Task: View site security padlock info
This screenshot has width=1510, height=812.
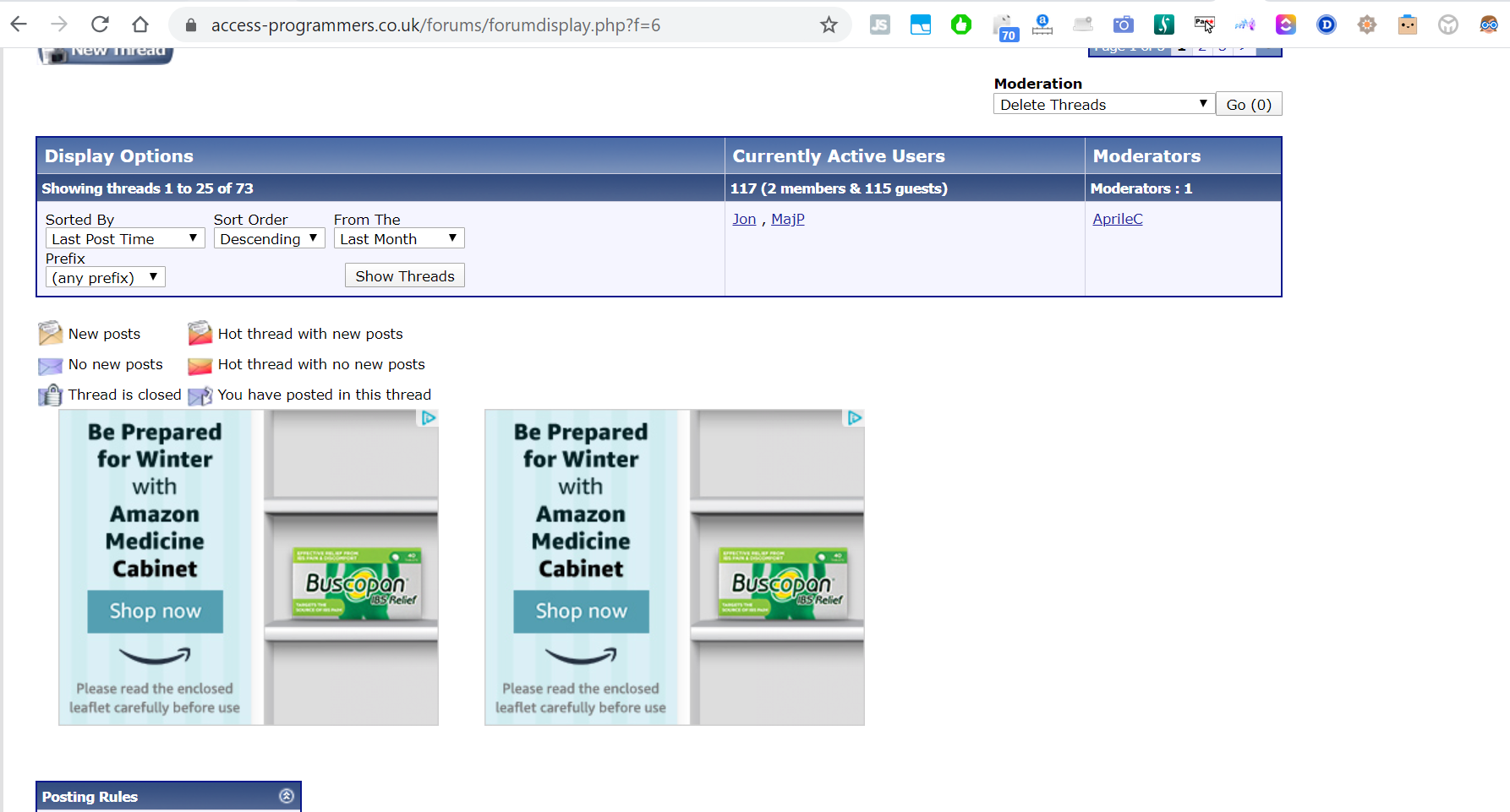Action: pyautogui.click(x=191, y=25)
